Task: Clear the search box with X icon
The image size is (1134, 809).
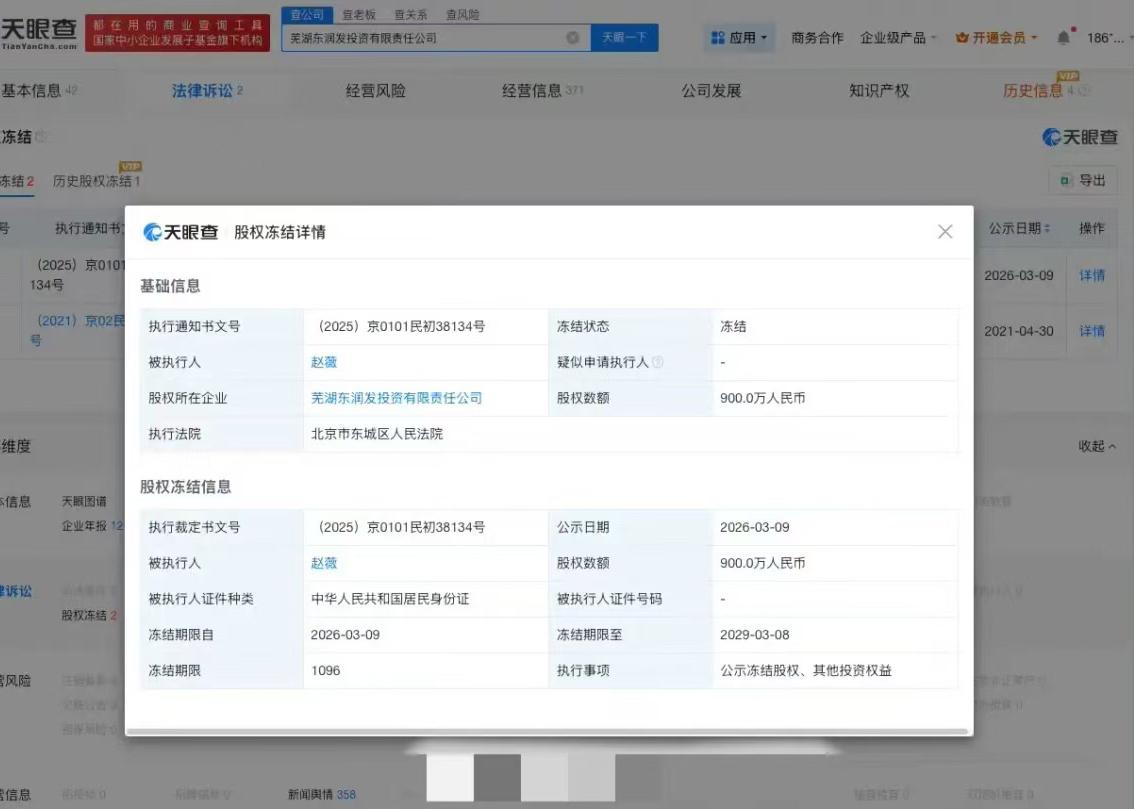Action: pos(573,38)
